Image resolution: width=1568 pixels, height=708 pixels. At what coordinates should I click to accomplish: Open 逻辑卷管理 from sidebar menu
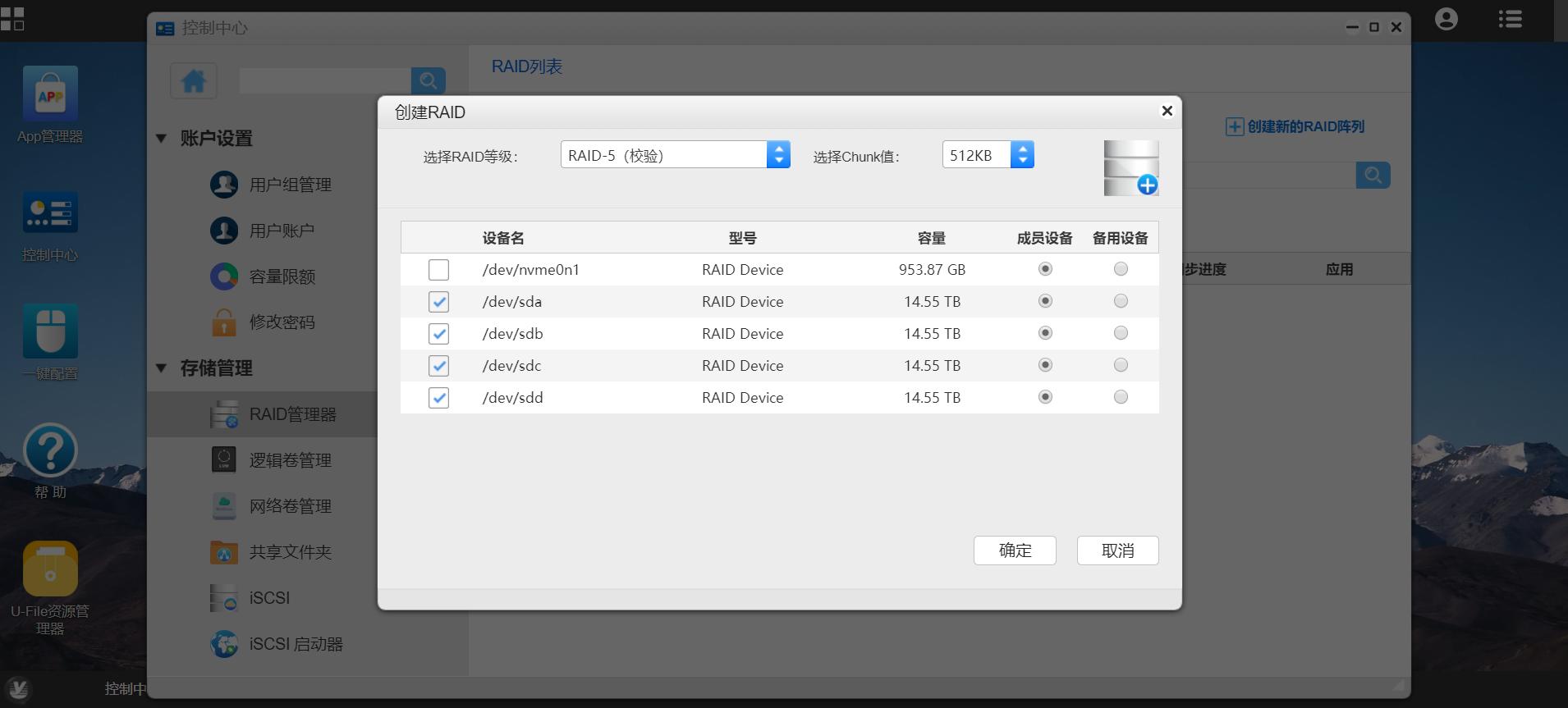[x=291, y=460]
